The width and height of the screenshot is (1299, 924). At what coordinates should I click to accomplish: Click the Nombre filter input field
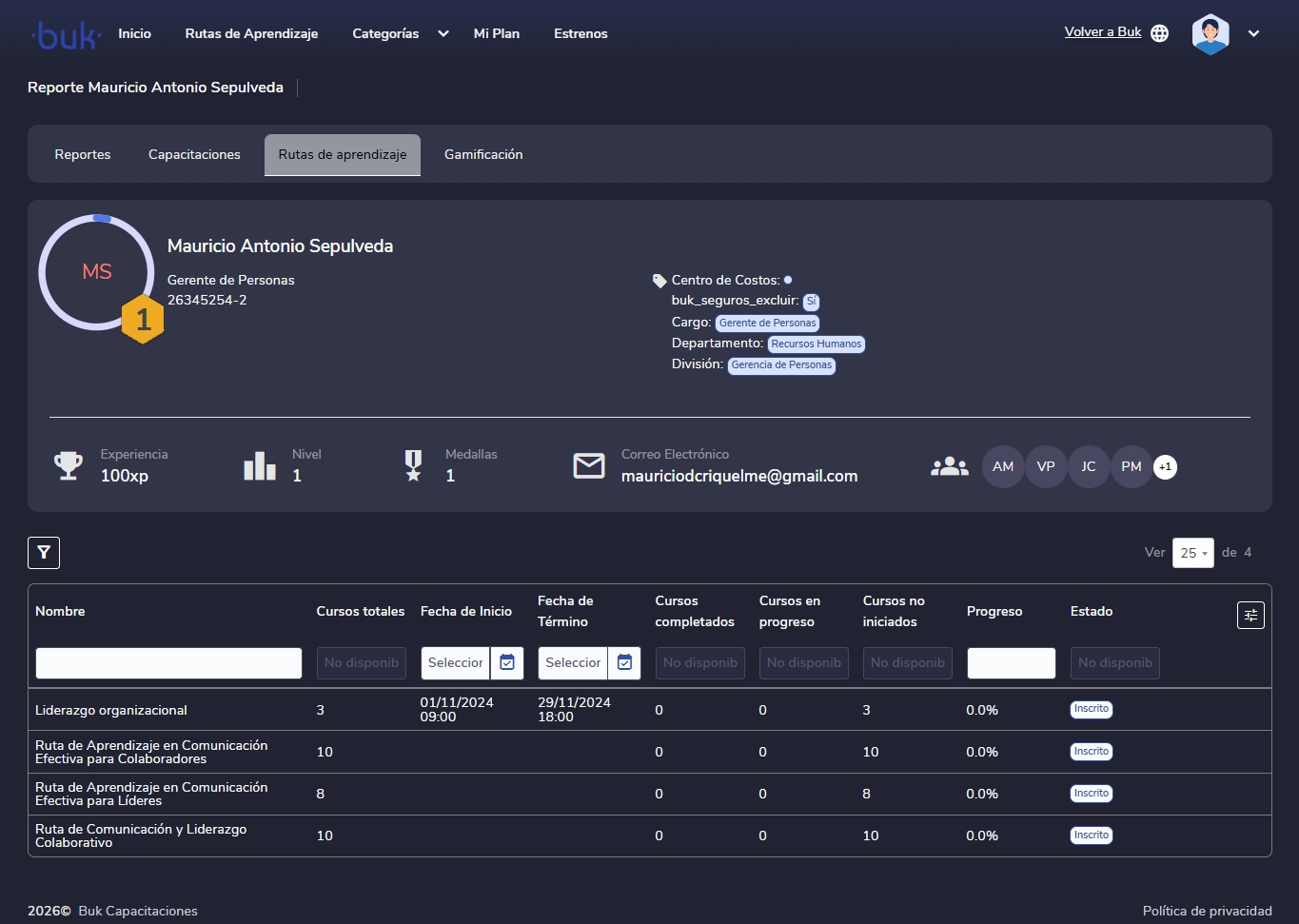tap(168, 663)
